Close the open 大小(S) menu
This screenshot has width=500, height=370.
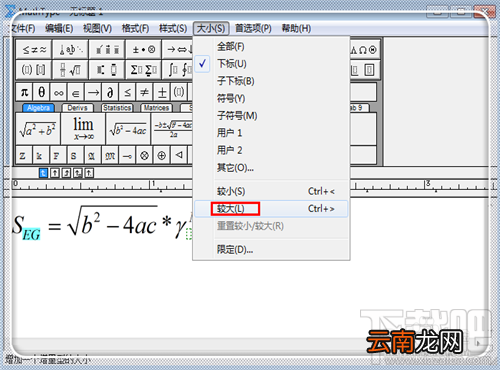211,28
